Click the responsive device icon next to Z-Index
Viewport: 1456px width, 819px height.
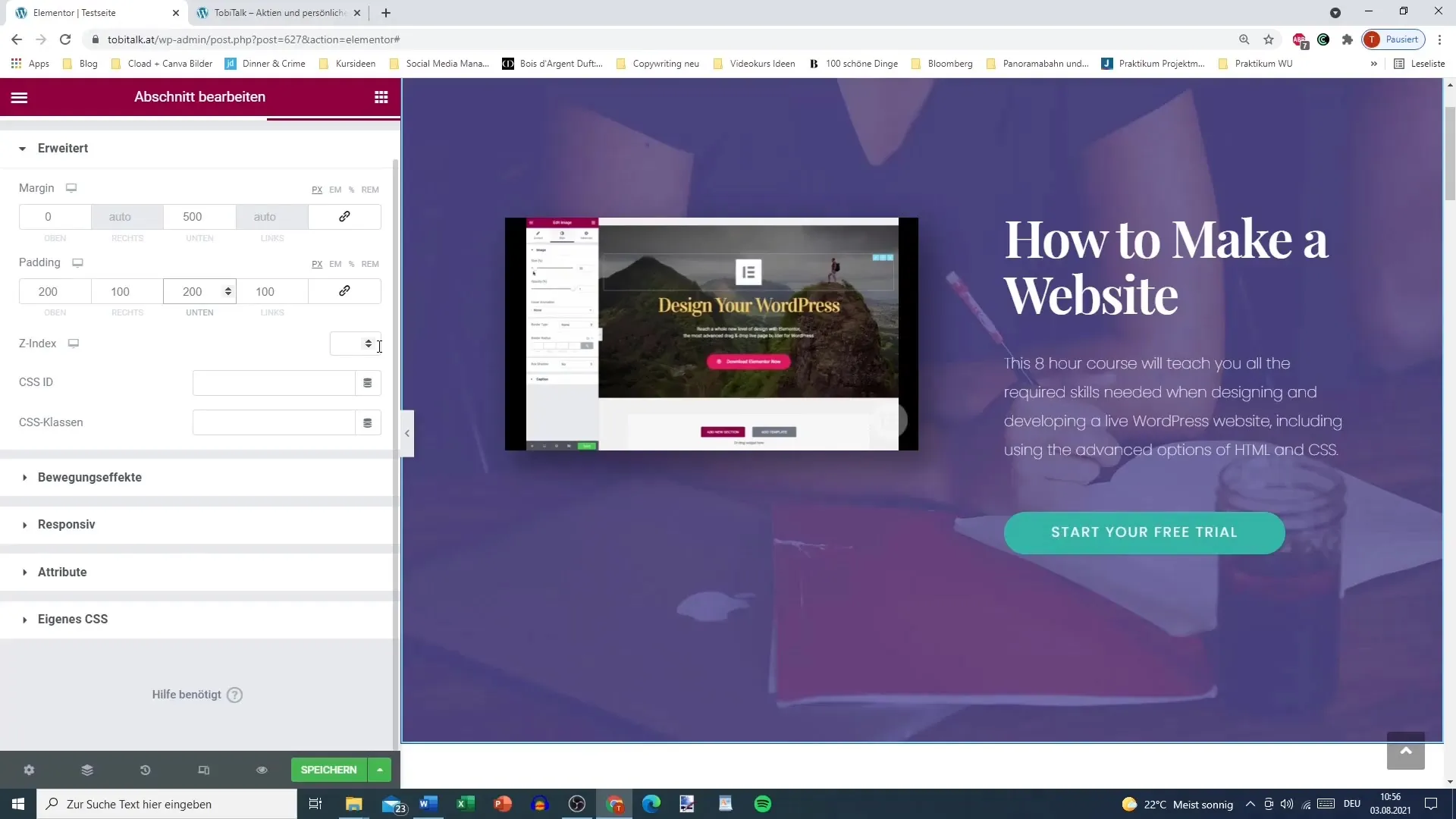click(x=73, y=343)
